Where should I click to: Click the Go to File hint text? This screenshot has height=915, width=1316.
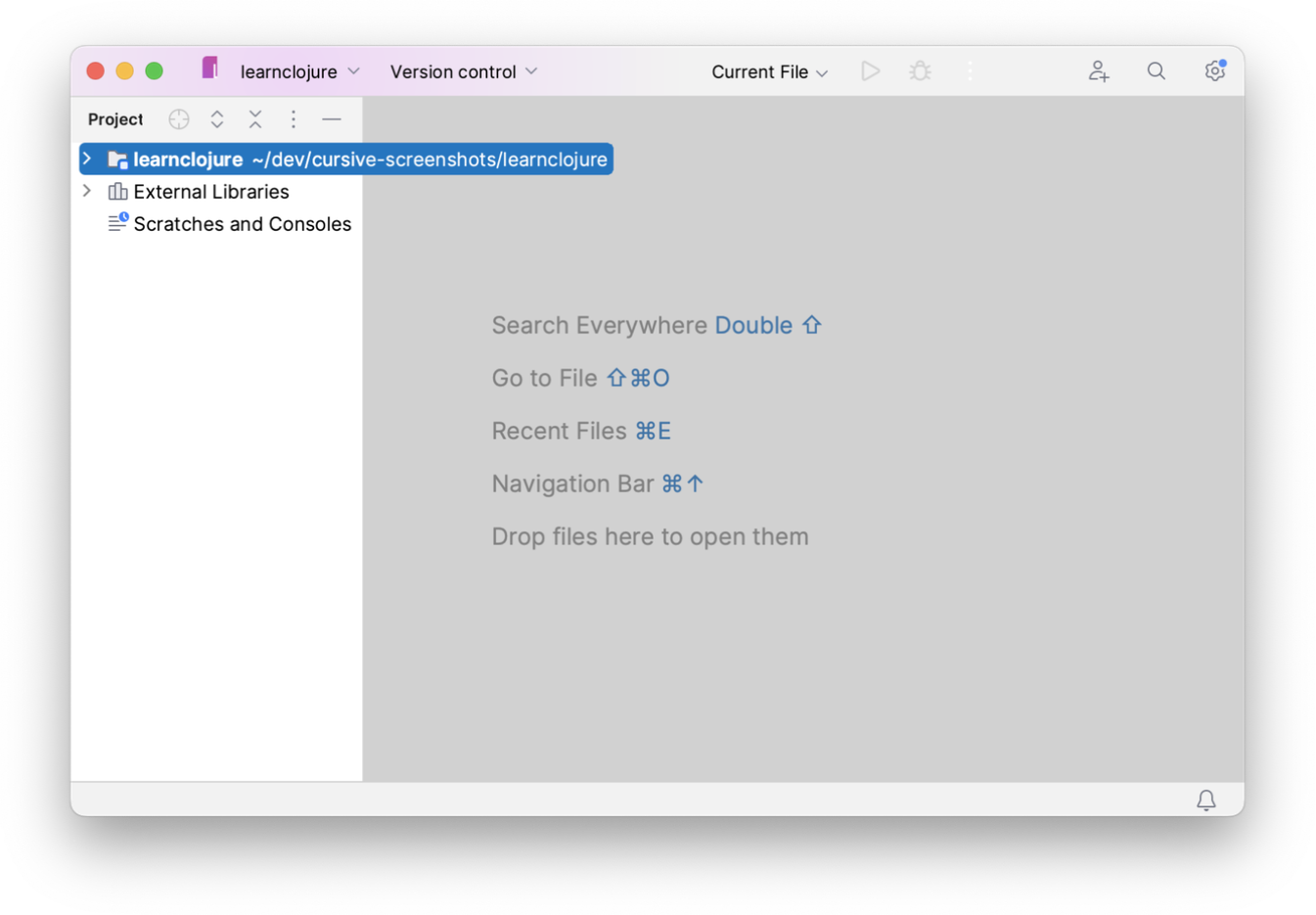click(545, 378)
